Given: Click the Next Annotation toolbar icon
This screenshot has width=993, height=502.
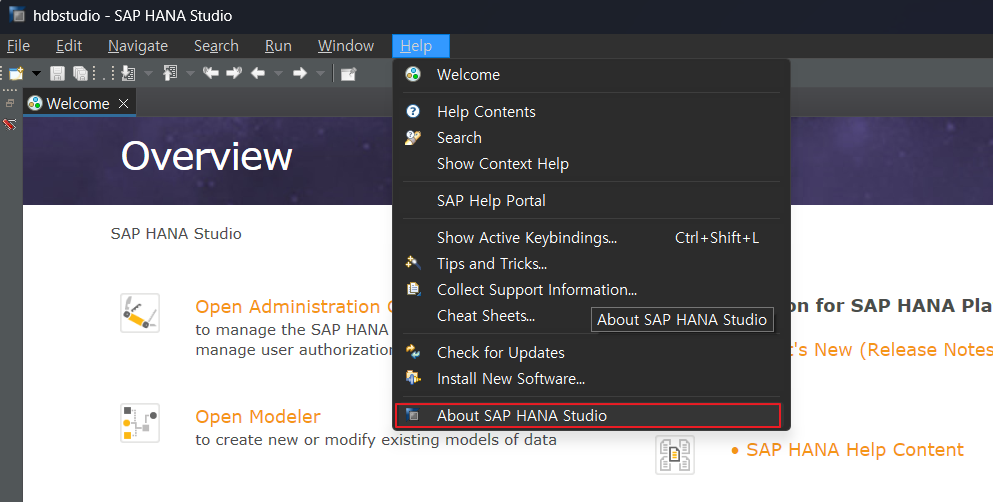Looking at the screenshot, I should pyautogui.click(x=129, y=73).
